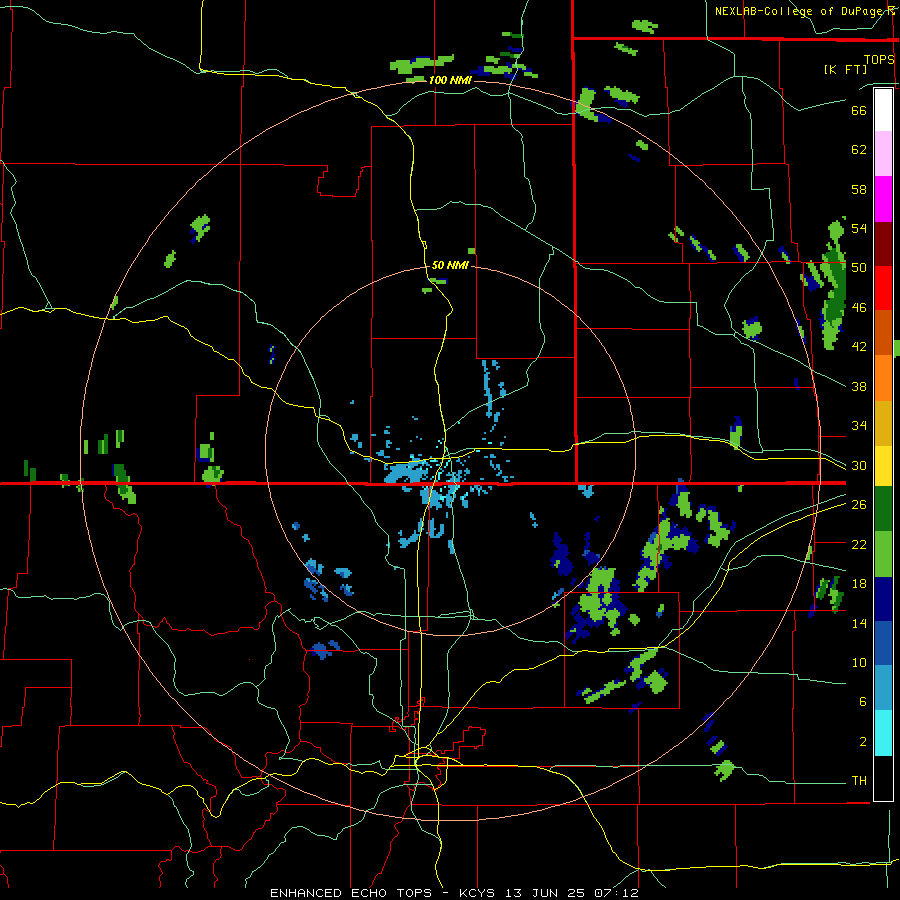Click the 50 NMI range ring label
This screenshot has width=900, height=900.
[451, 265]
